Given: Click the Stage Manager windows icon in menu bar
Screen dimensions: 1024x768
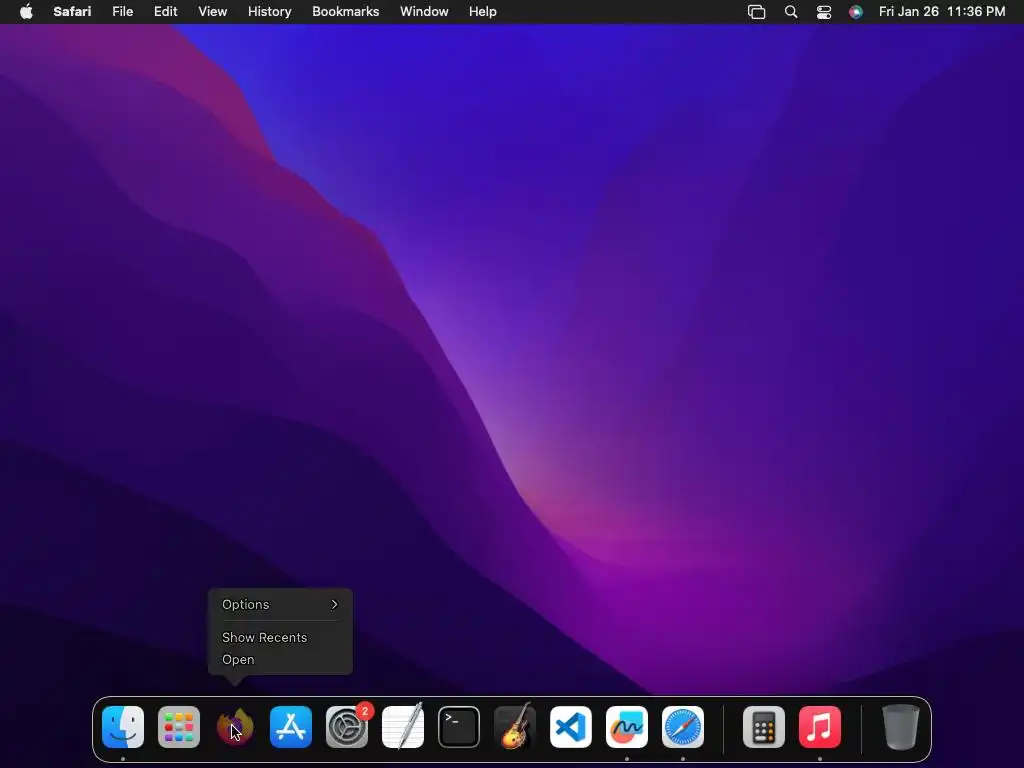Looking at the screenshot, I should click(756, 12).
